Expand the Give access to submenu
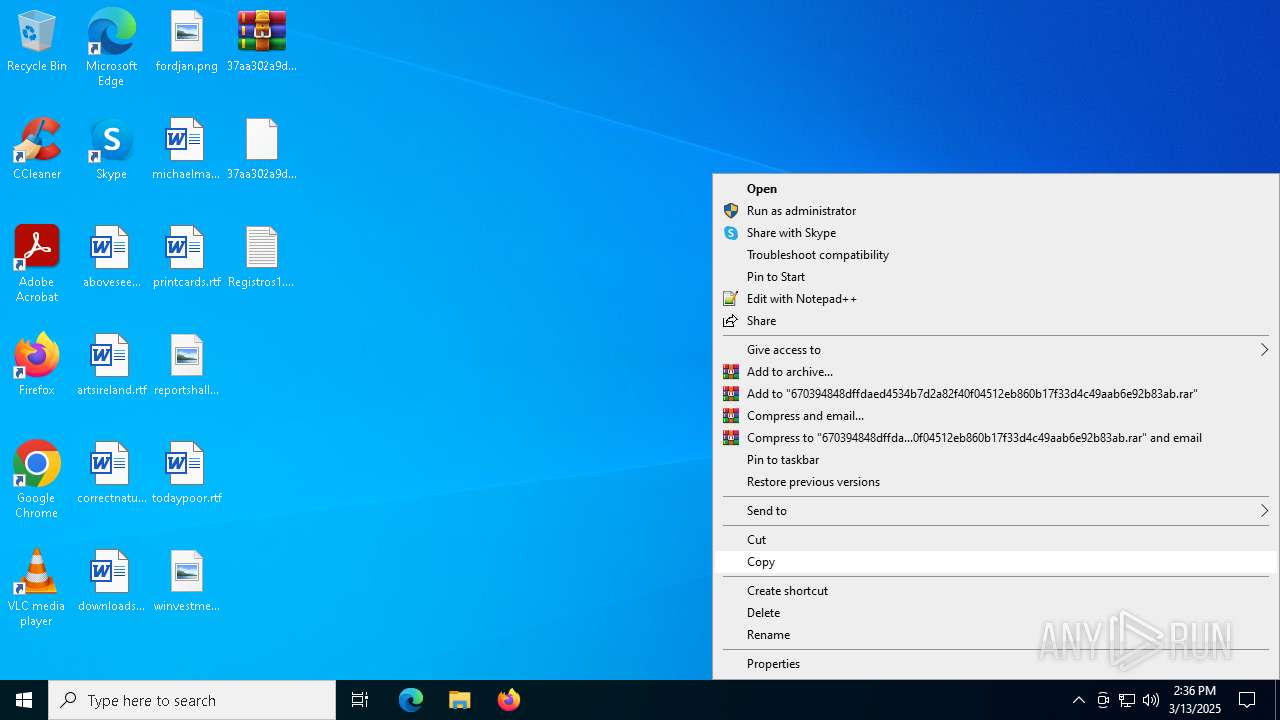This screenshot has width=1280, height=720. pyautogui.click(x=996, y=350)
